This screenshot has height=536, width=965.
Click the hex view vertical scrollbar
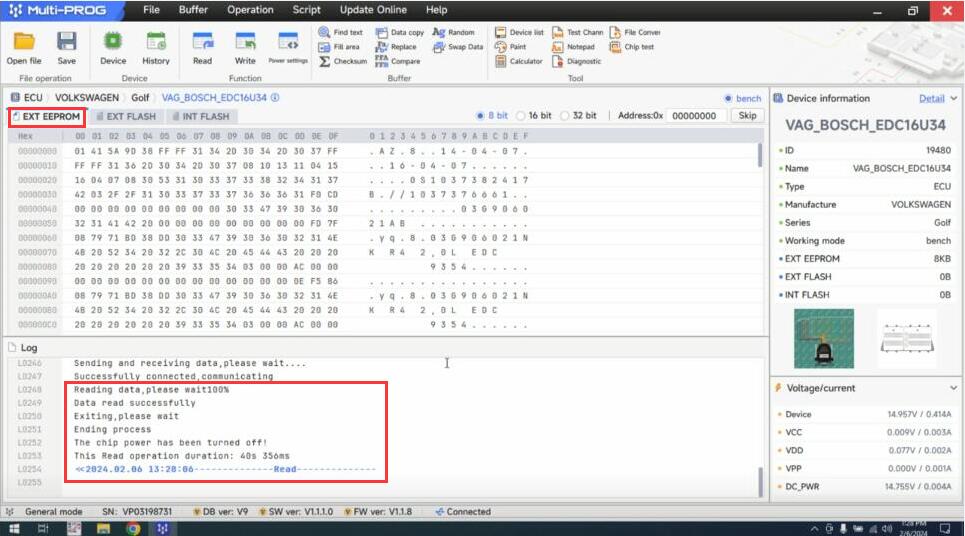[761, 154]
